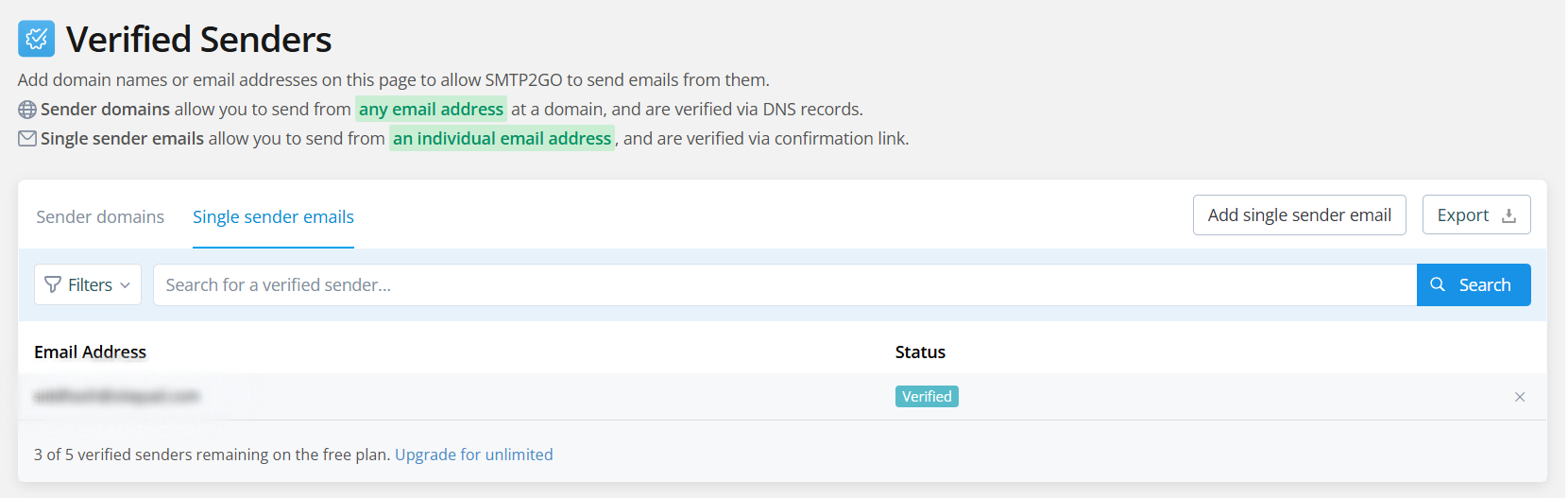Click the '3 of 5 verified senders remaining' note
The width and height of the screenshot is (1568, 498).
(212, 455)
